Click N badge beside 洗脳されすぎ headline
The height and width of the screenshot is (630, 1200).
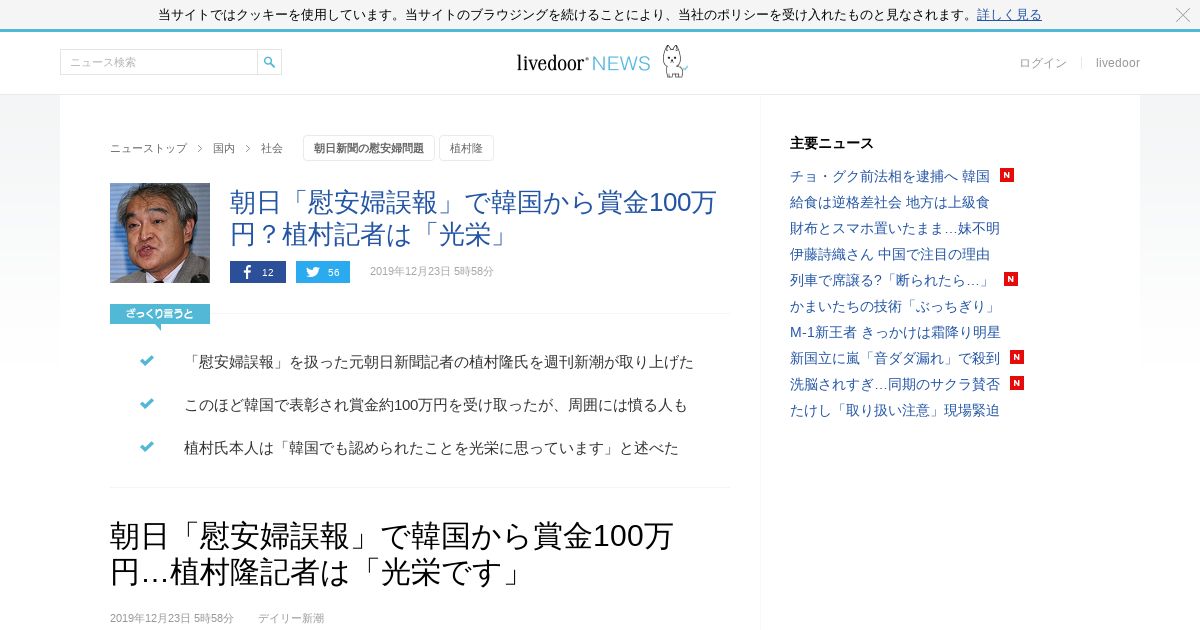coord(1017,383)
